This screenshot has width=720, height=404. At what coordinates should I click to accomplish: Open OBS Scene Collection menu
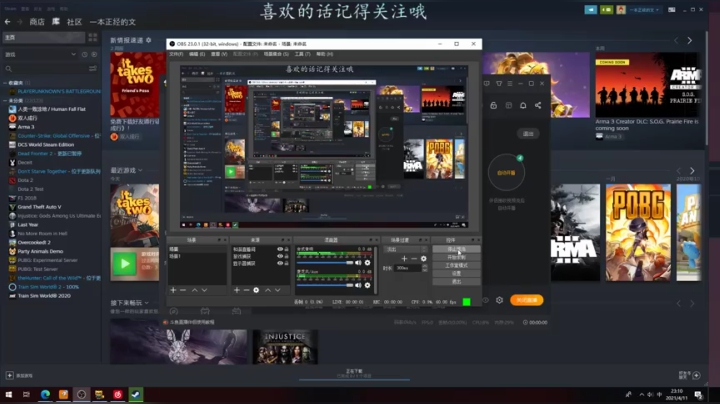click(276, 54)
